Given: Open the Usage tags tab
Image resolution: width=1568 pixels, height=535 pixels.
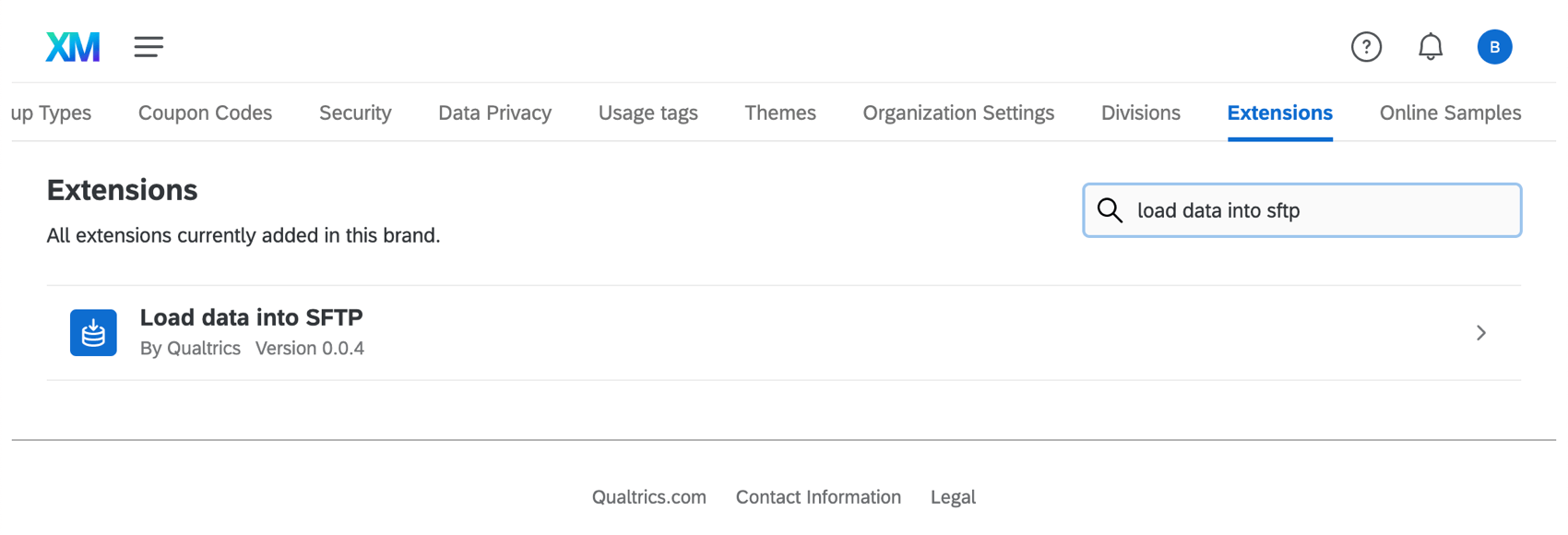Looking at the screenshot, I should 647,113.
